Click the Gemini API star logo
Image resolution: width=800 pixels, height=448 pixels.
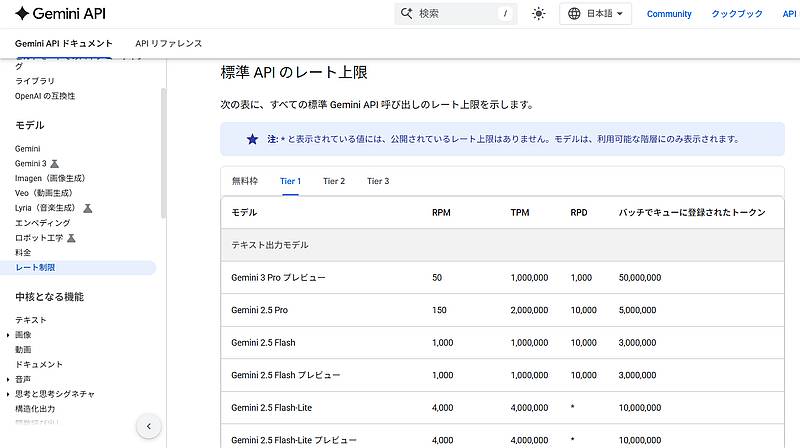pyautogui.click(x=22, y=13)
